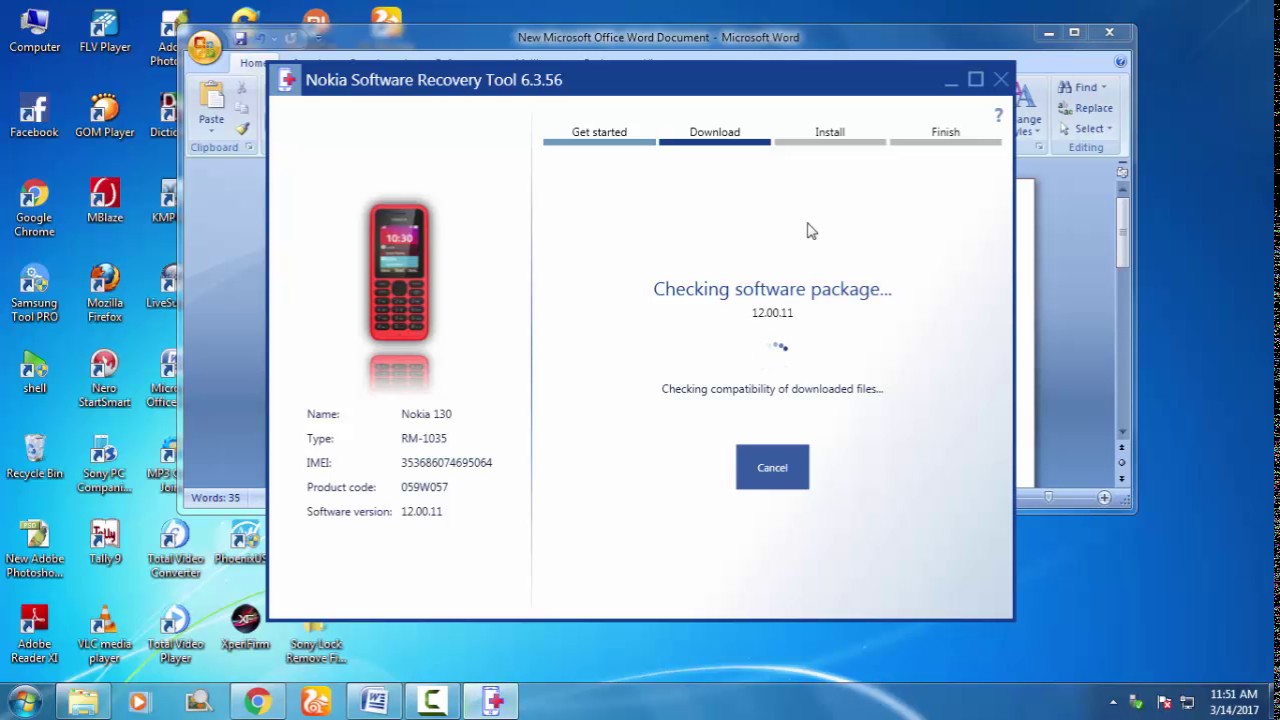Click the progress bar under Download
The image size is (1280, 720).
(714, 143)
